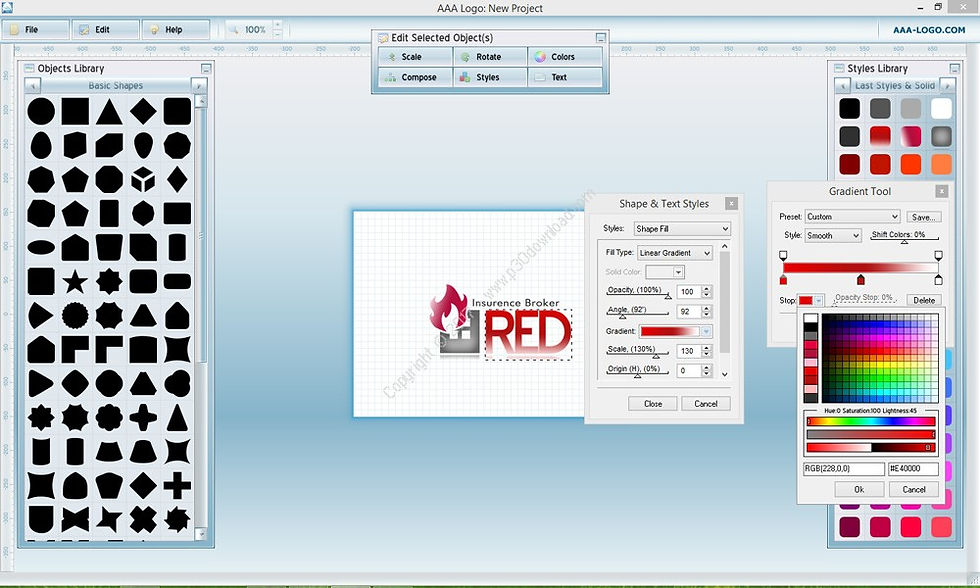Apply the black style swatch in Styles Library
Viewport: 980px width, 588px height.
[x=849, y=108]
